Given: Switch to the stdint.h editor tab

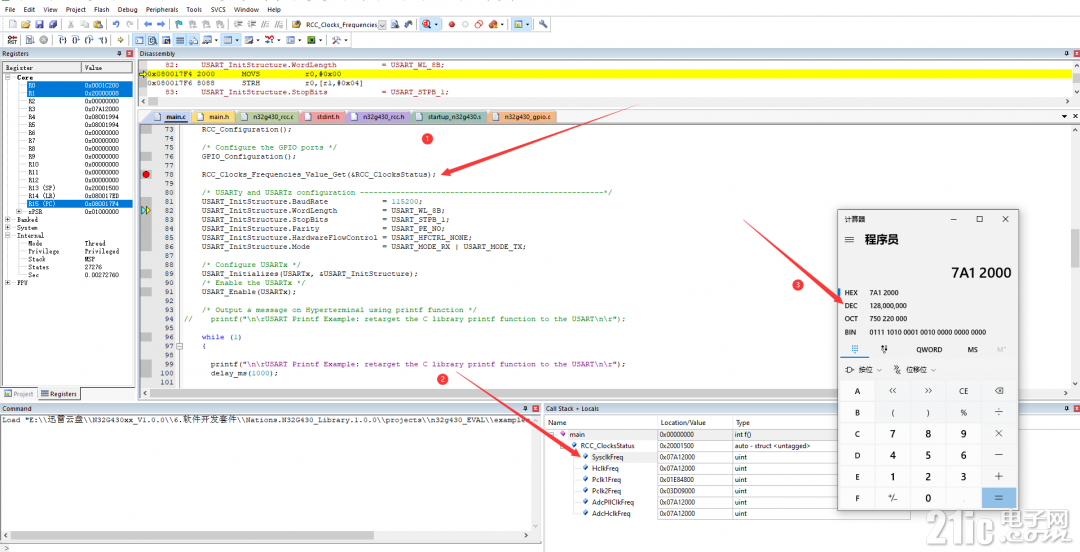Looking at the screenshot, I should click(x=325, y=117).
